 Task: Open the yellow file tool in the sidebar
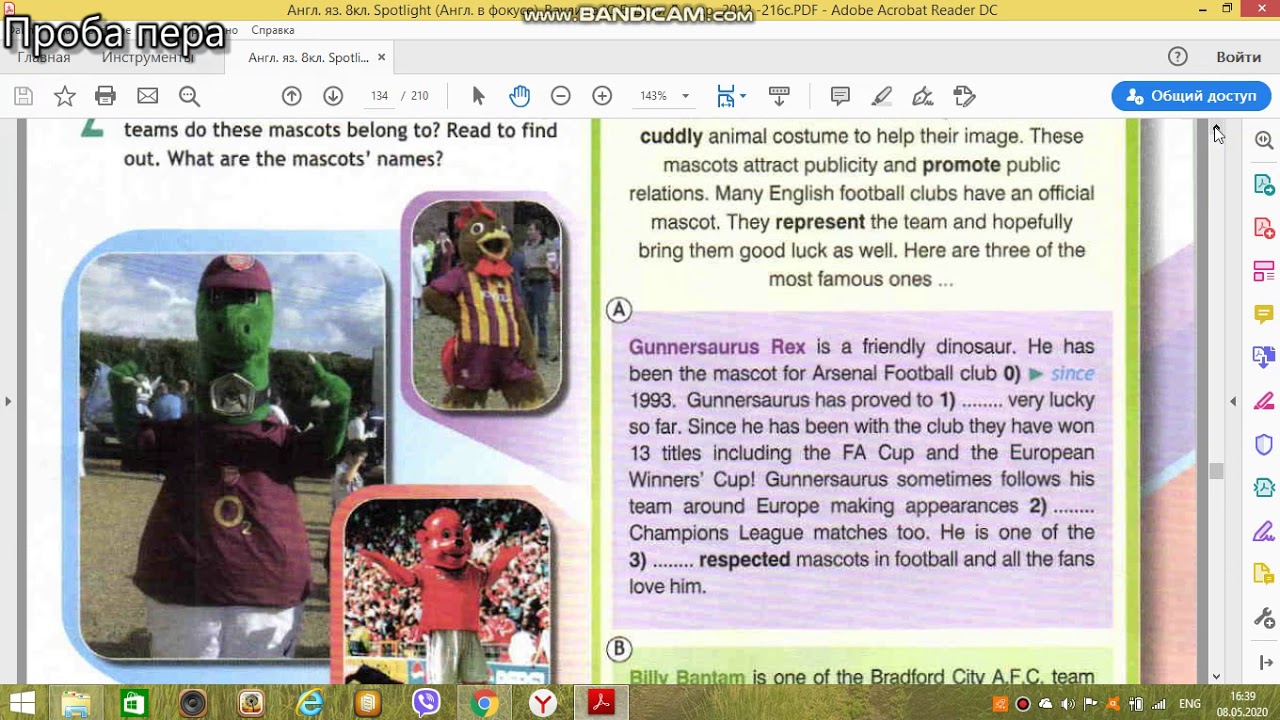coord(1264,573)
